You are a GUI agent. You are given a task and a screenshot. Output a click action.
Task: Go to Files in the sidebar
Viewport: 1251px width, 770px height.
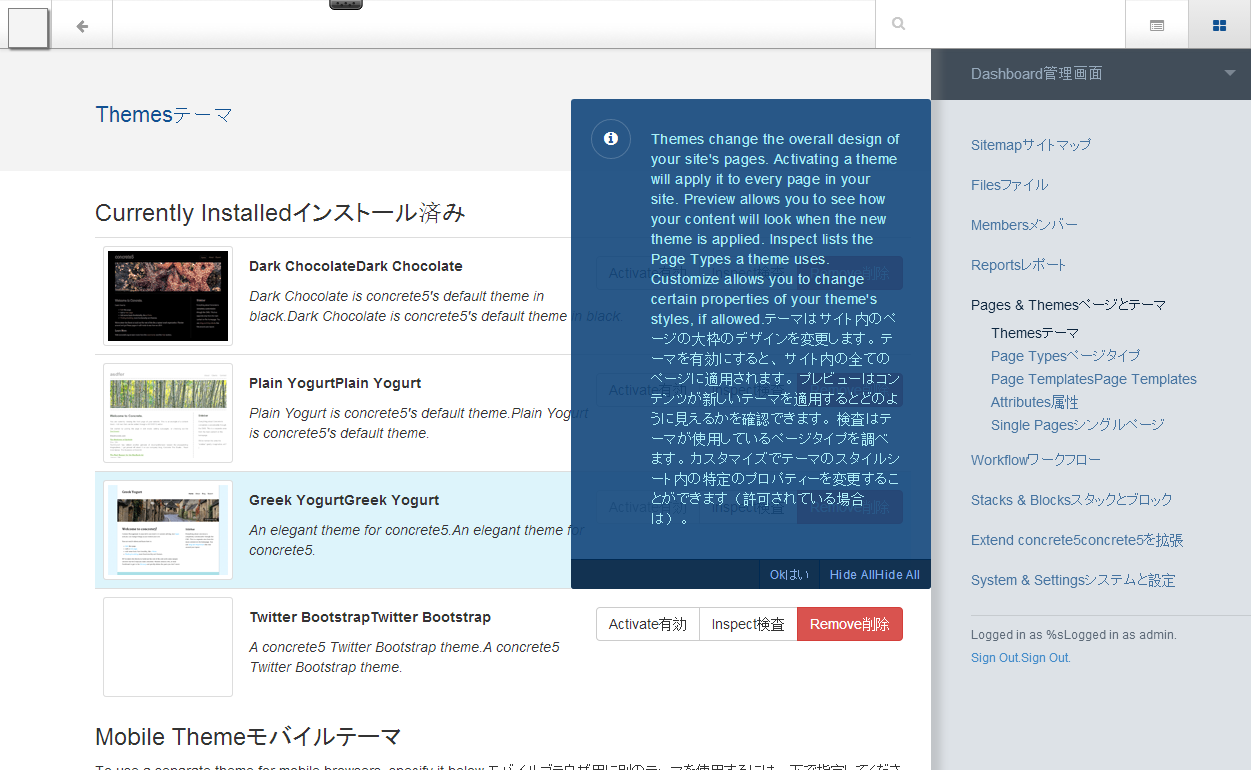[x=1010, y=185]
